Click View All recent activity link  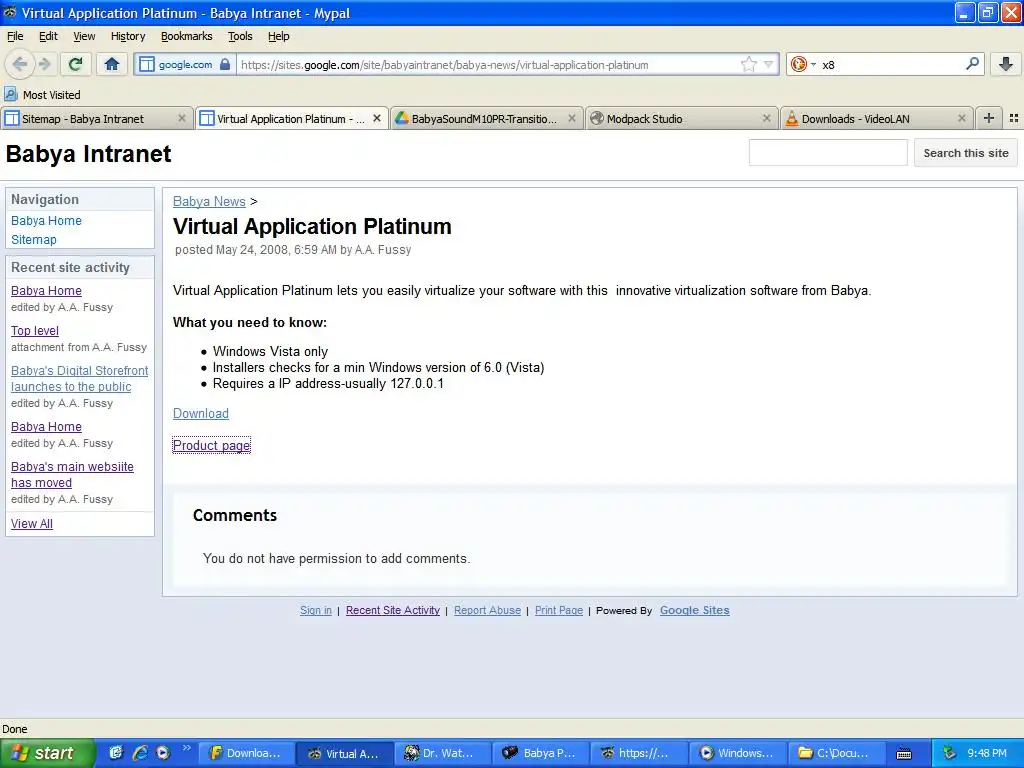[32, 524]
